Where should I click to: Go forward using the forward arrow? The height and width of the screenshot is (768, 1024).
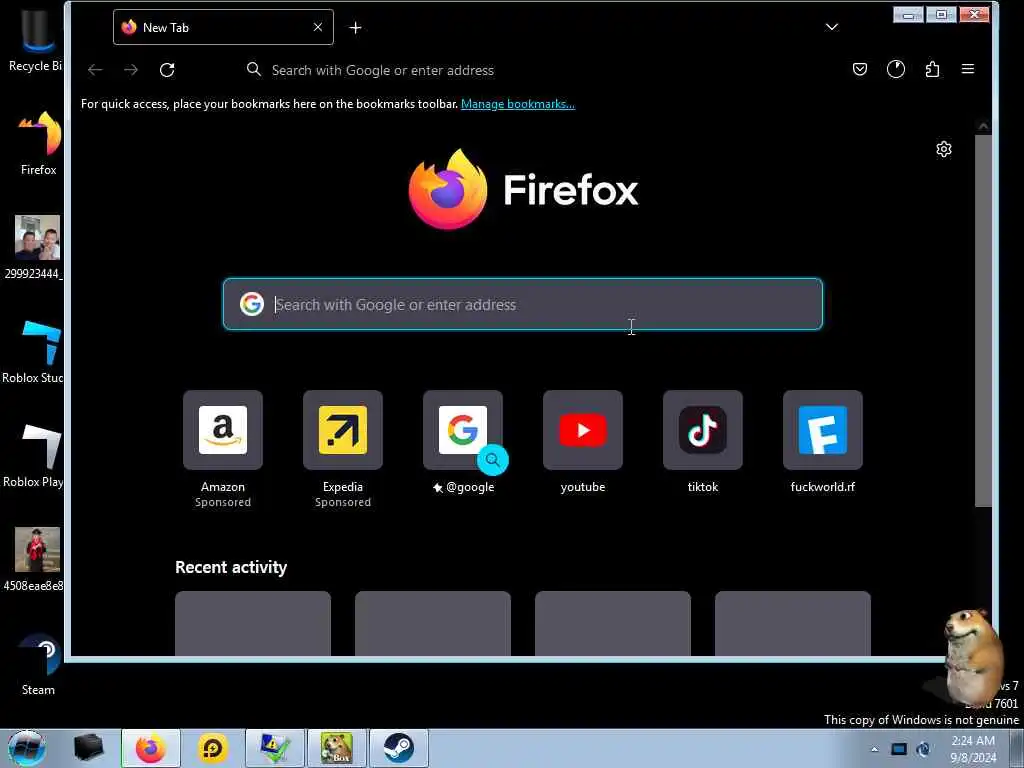pyautogui.click(x=131, y=70)
